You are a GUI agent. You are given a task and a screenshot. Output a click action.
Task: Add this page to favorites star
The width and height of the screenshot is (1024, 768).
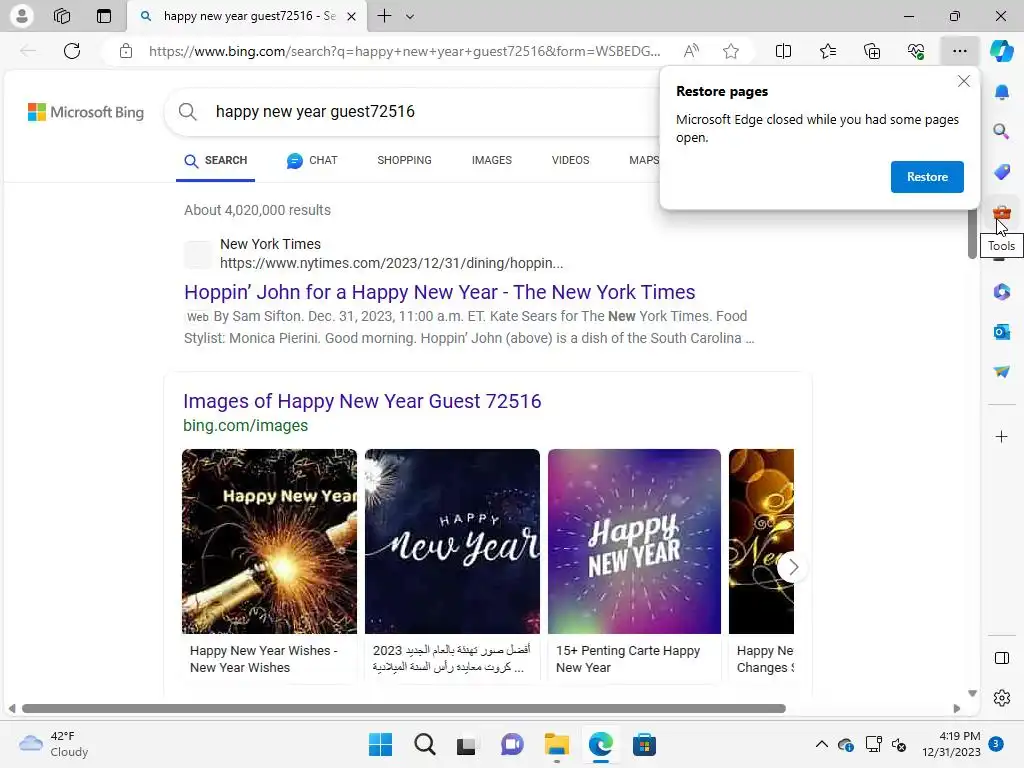click(731, 51)
